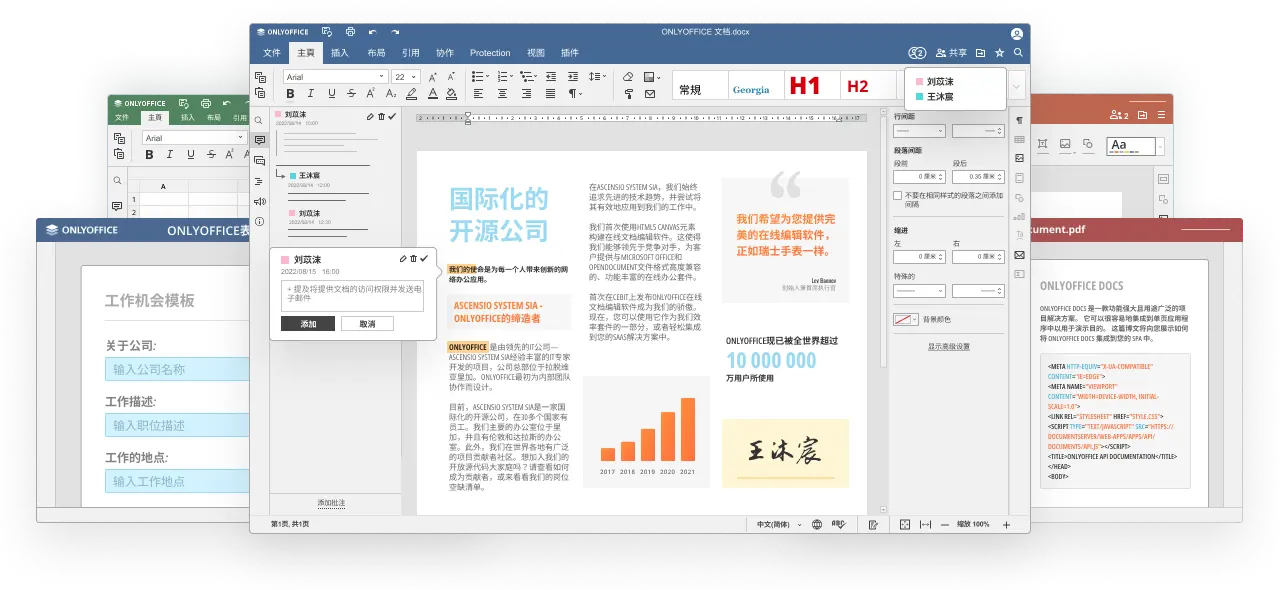Click the undo arrow in the document title bar

[373, 32]
